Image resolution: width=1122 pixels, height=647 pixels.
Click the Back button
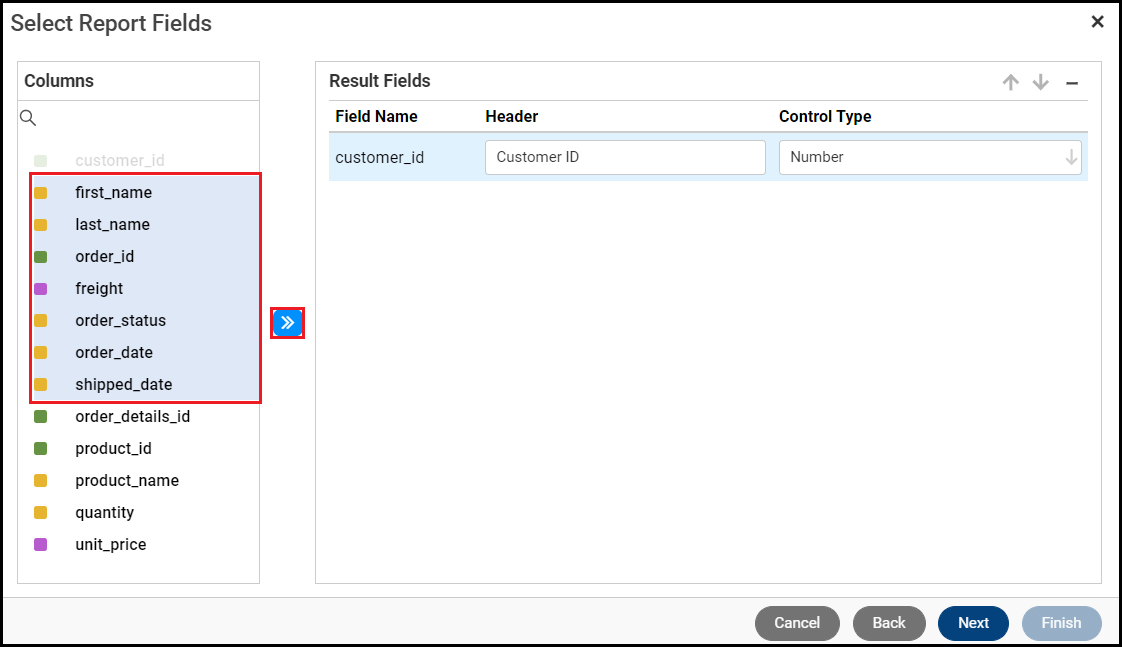[x=889, y=623]
